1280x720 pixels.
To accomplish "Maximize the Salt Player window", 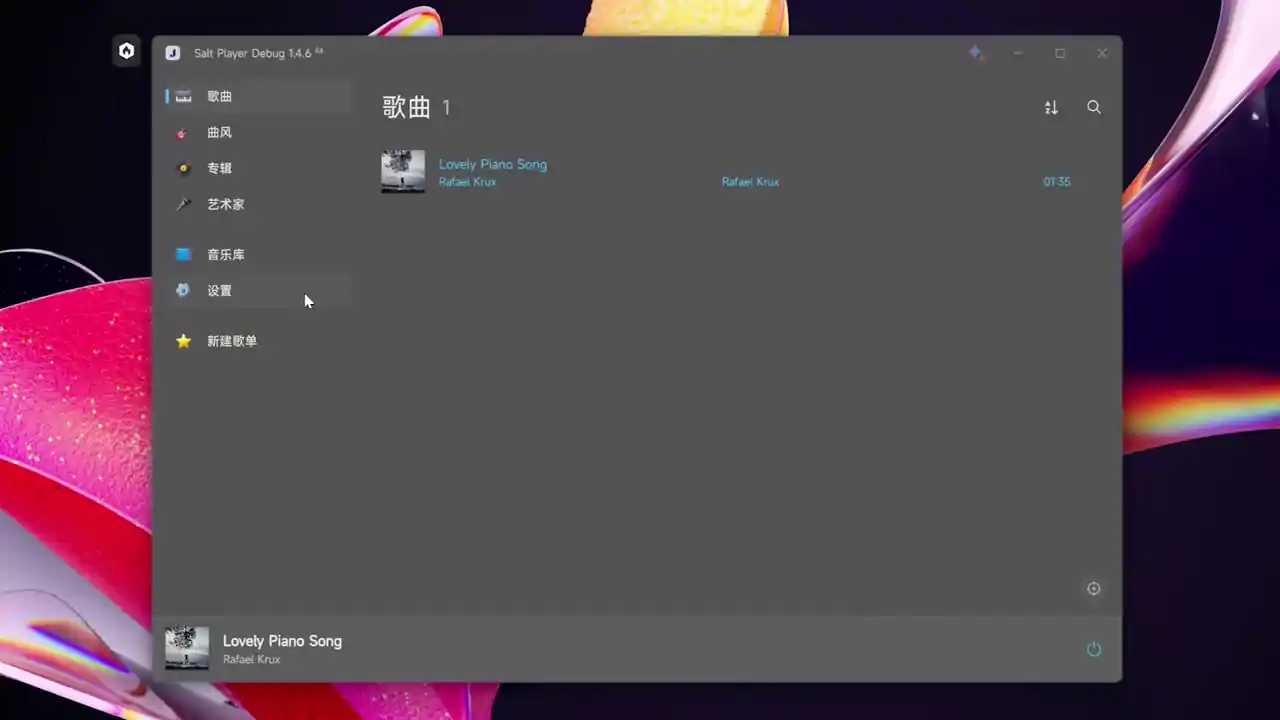I will pos(1060,53).
